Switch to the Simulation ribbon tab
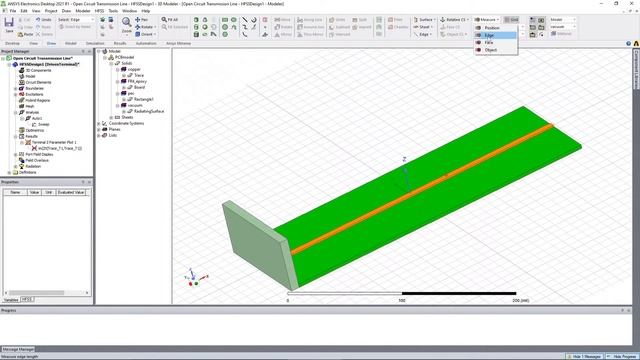Screen dimensions: 640x360 [95, 43]
